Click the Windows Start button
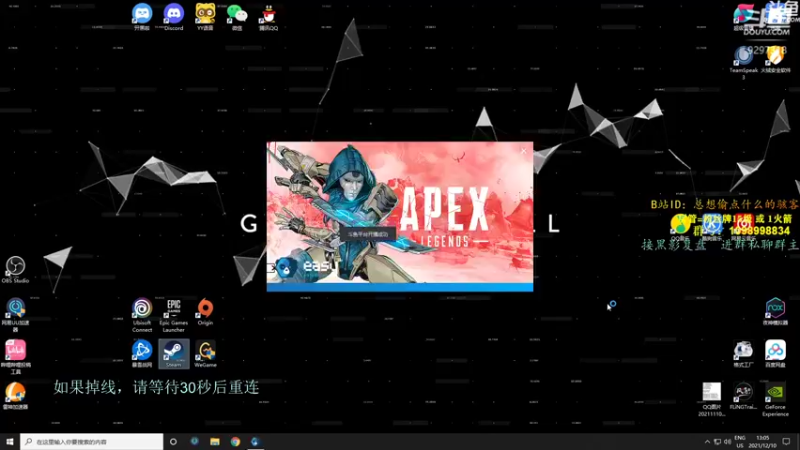Image resolution: width=800 pixels, height=450 pixels. tap(10, 441)
